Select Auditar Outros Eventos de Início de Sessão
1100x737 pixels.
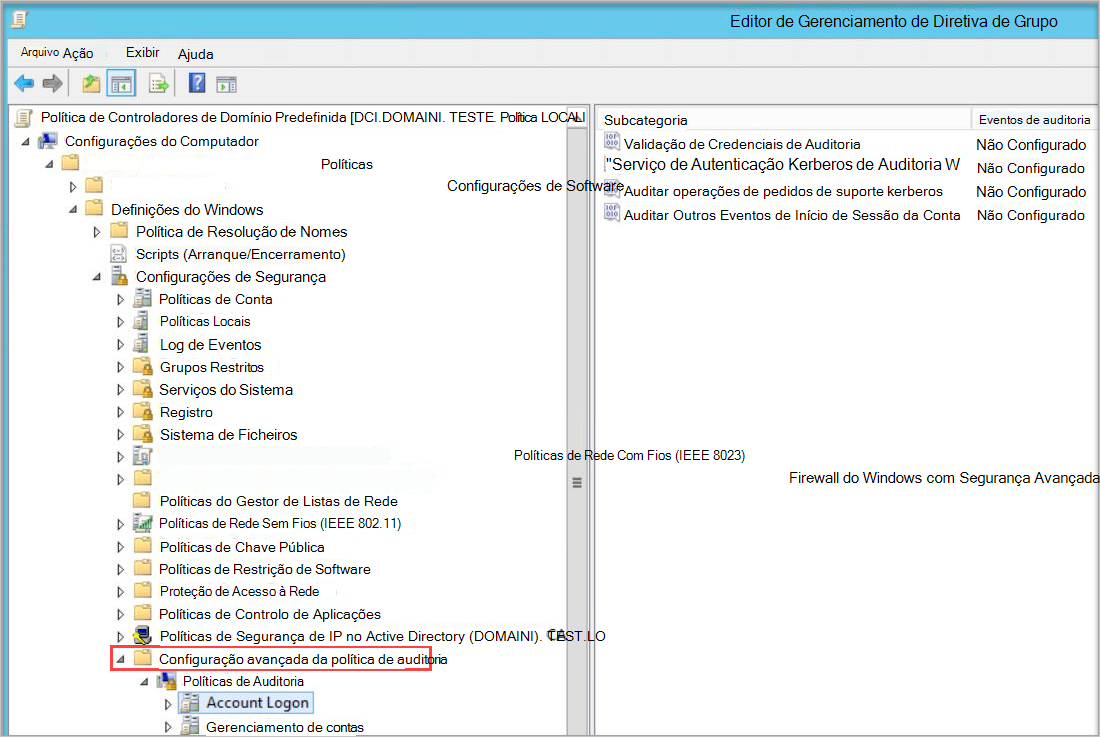point(792,215)
